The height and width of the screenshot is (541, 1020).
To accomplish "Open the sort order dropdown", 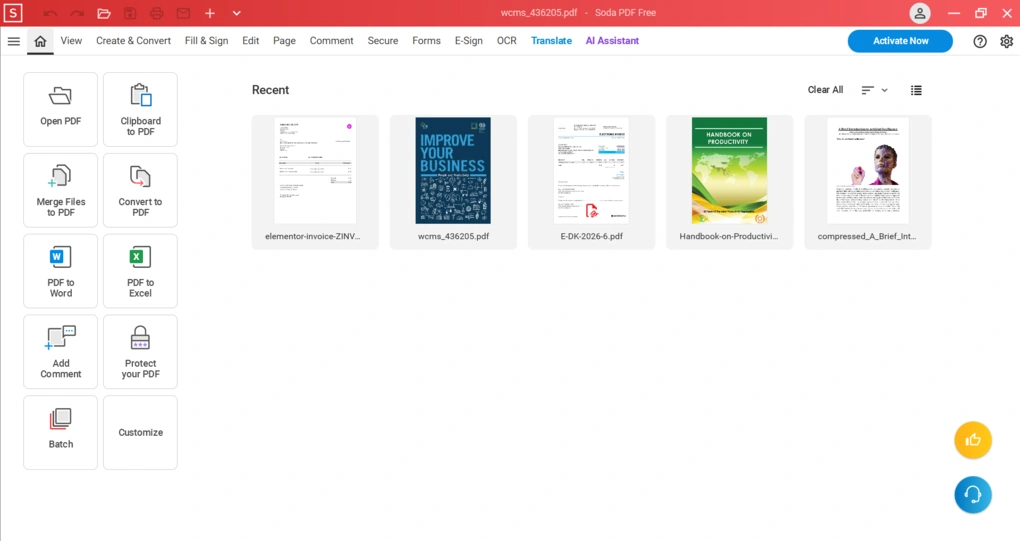I will 875,90.
